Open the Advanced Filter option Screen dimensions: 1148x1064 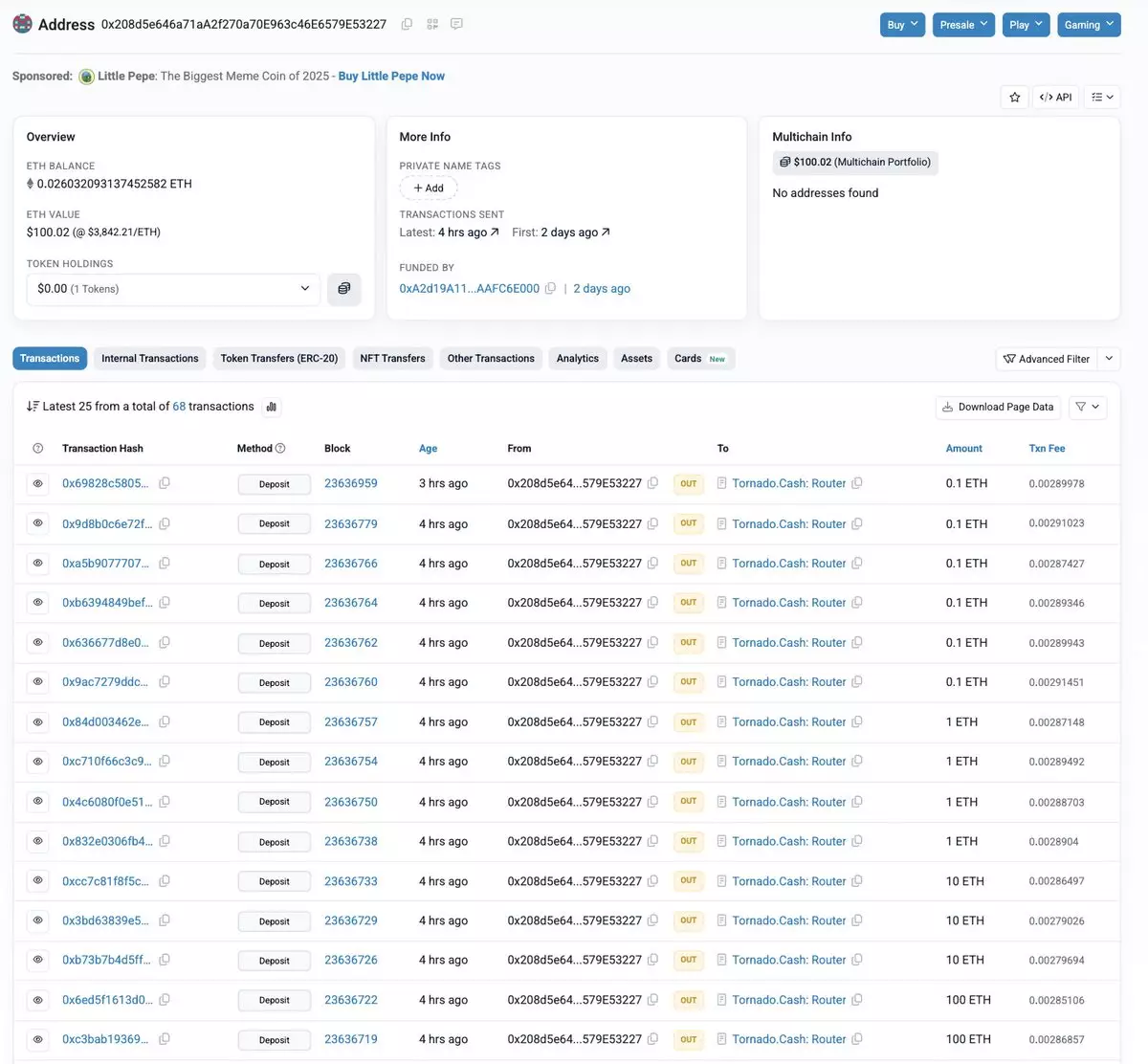tap(1046, 359)
